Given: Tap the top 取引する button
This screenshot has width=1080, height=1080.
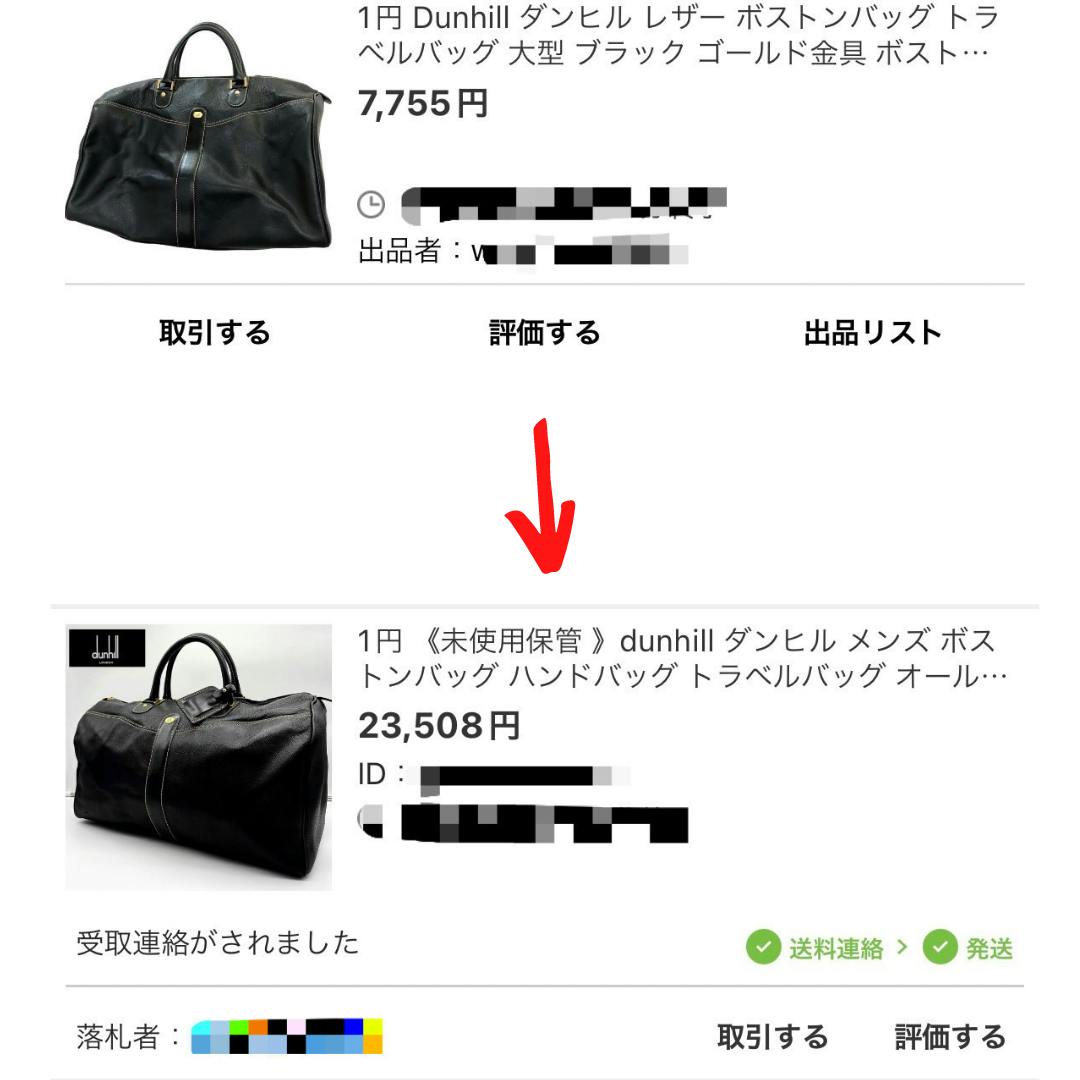Looking at the screenshot, I should [x=214, y=333].
